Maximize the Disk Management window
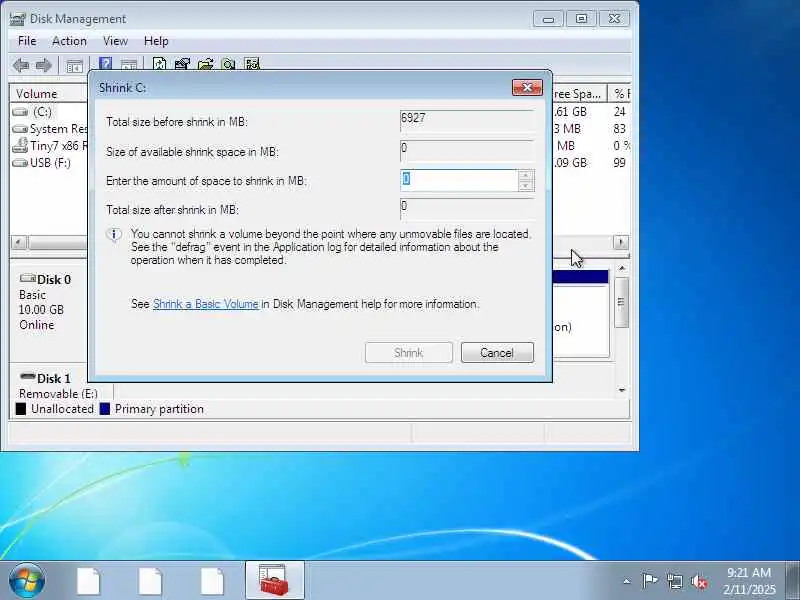 (x=581, y=19)
